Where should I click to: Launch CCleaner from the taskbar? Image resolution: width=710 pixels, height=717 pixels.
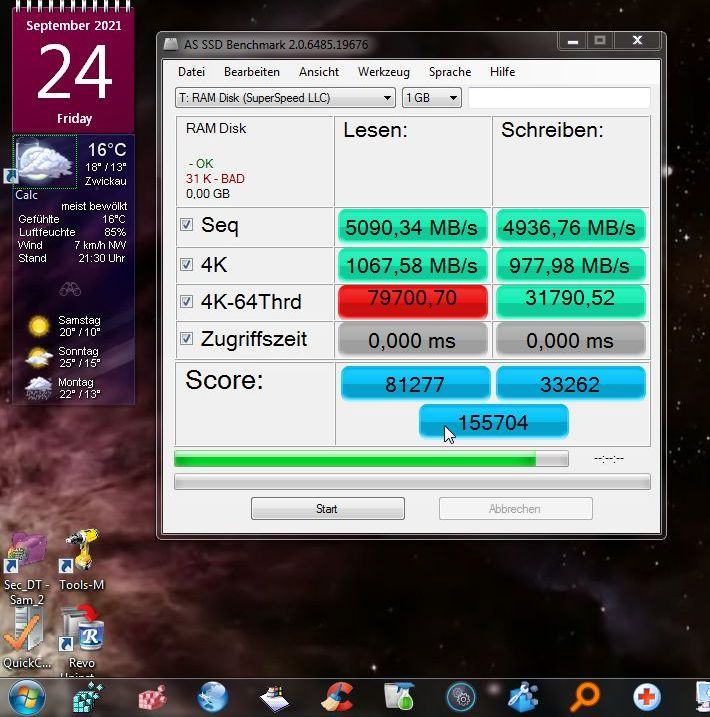tap(337, 698)
